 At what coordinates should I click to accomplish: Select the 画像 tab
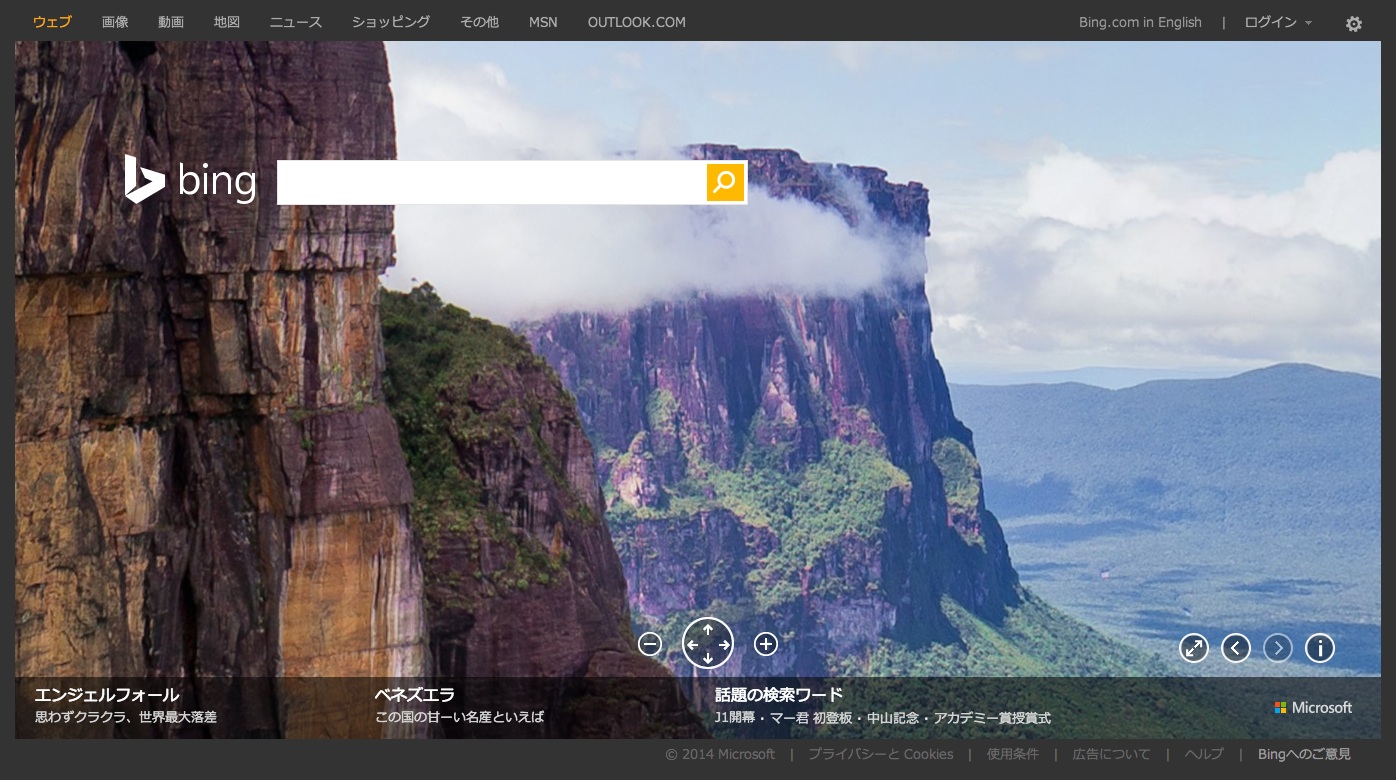click(115, 22)
